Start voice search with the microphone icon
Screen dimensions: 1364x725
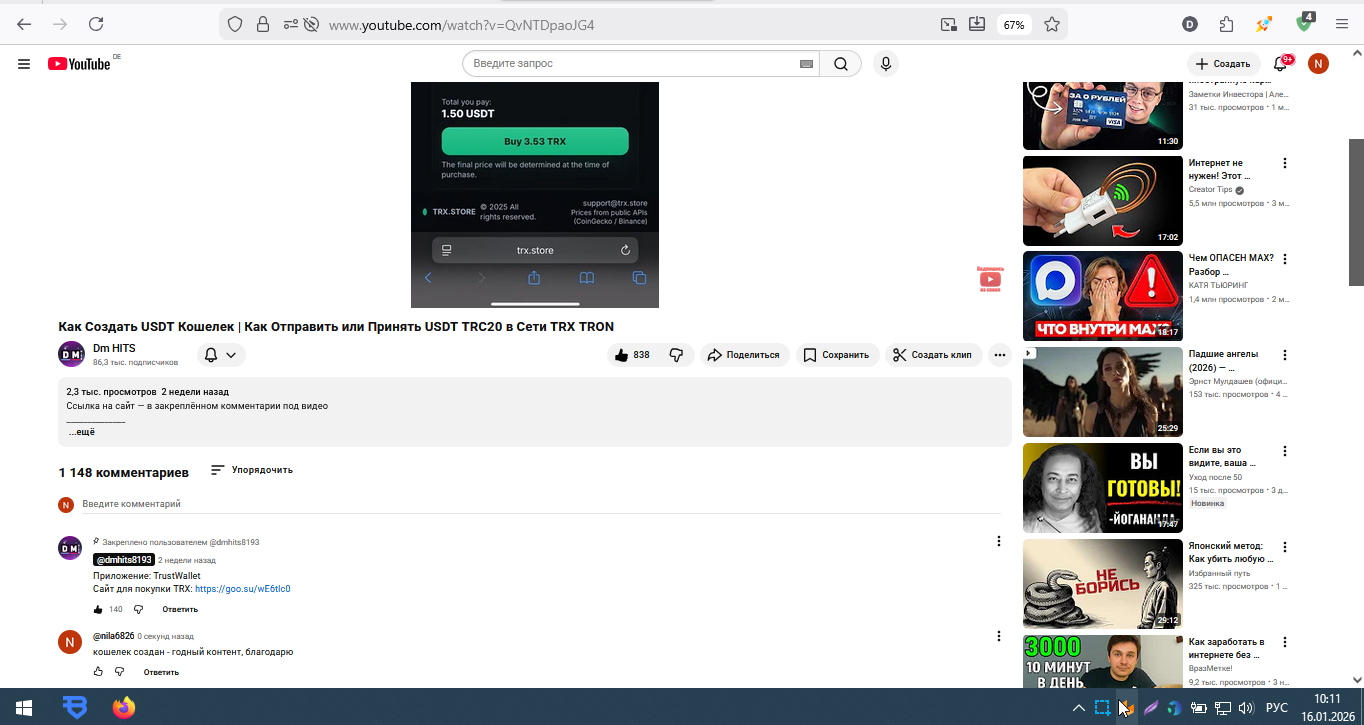click(885, 64)
